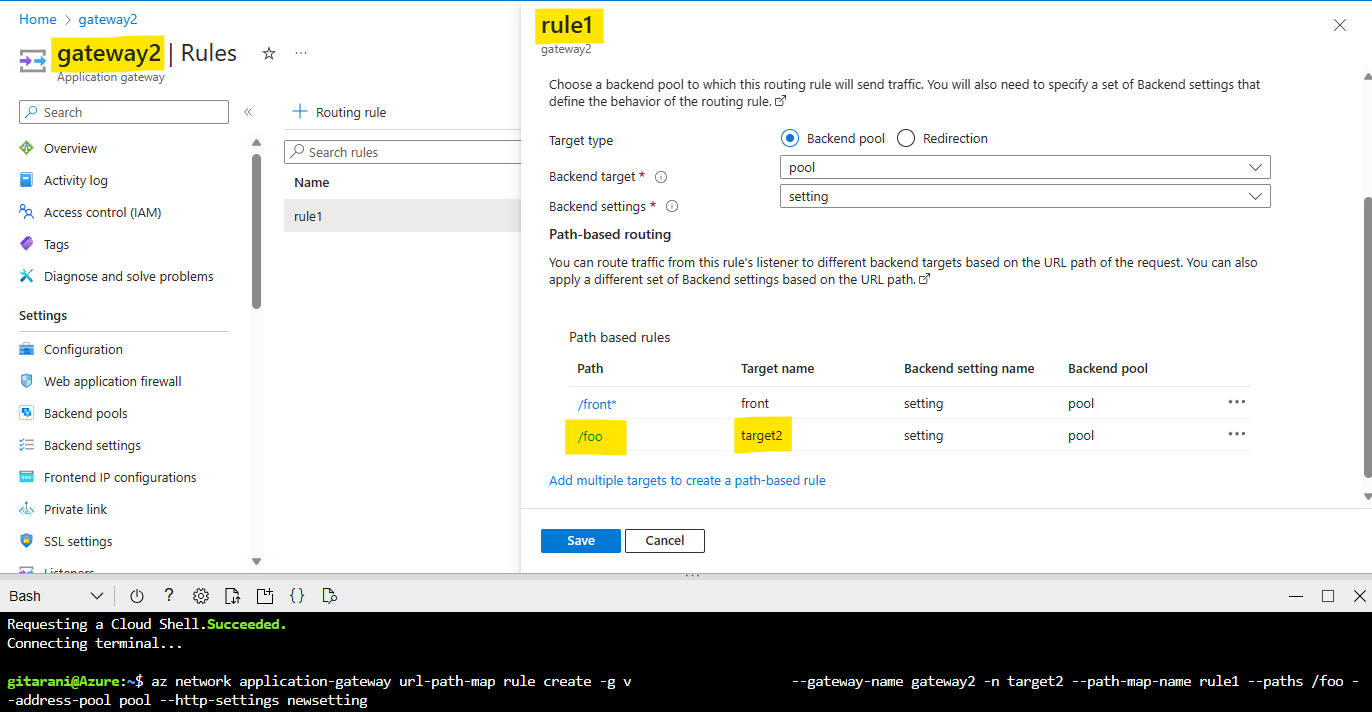1372x712 pixels.
Task: Select the Backend pool radio button
Action: pyautogui.click(x=790, y=139)
